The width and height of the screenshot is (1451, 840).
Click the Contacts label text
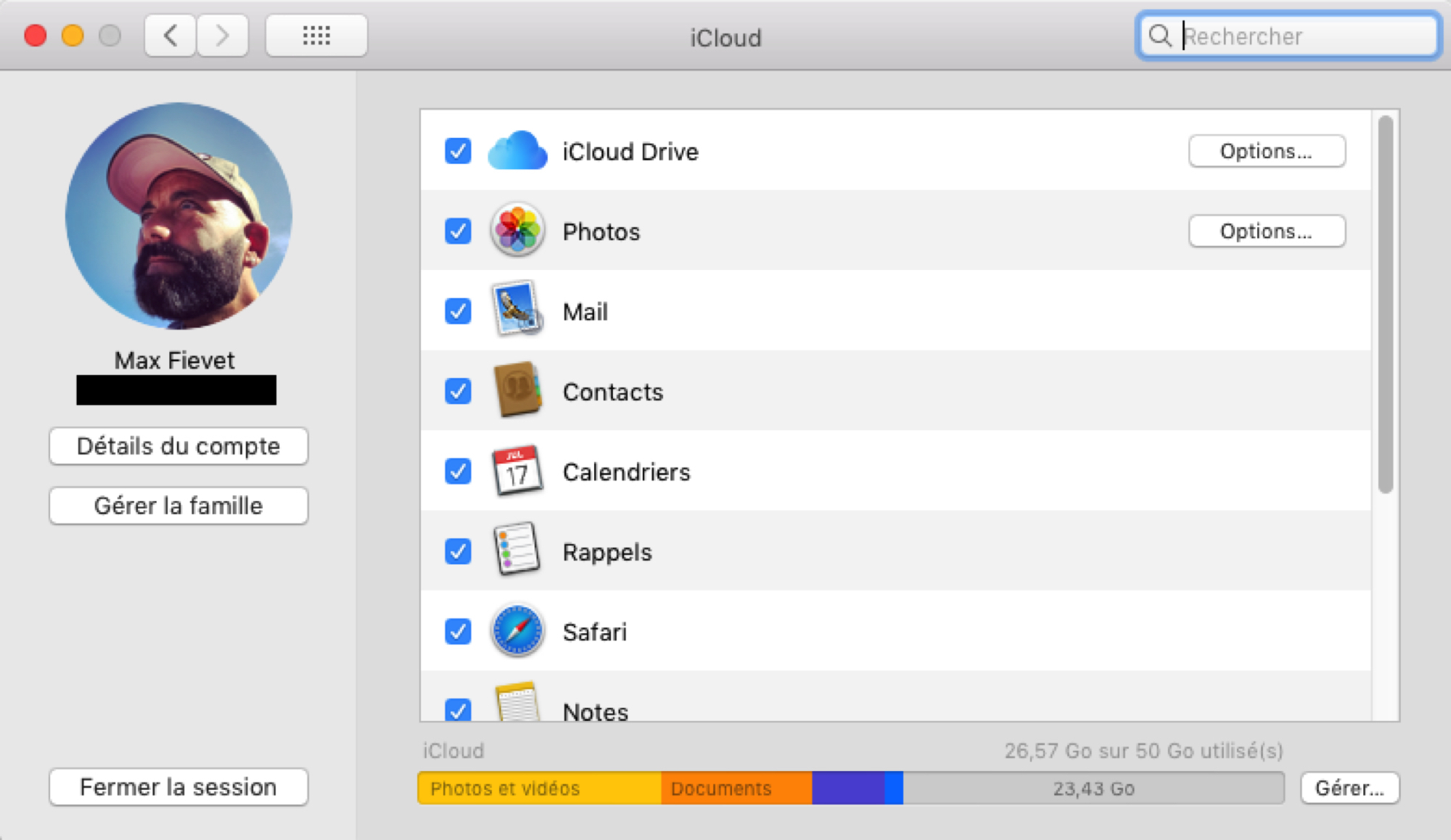pos(613,392)
